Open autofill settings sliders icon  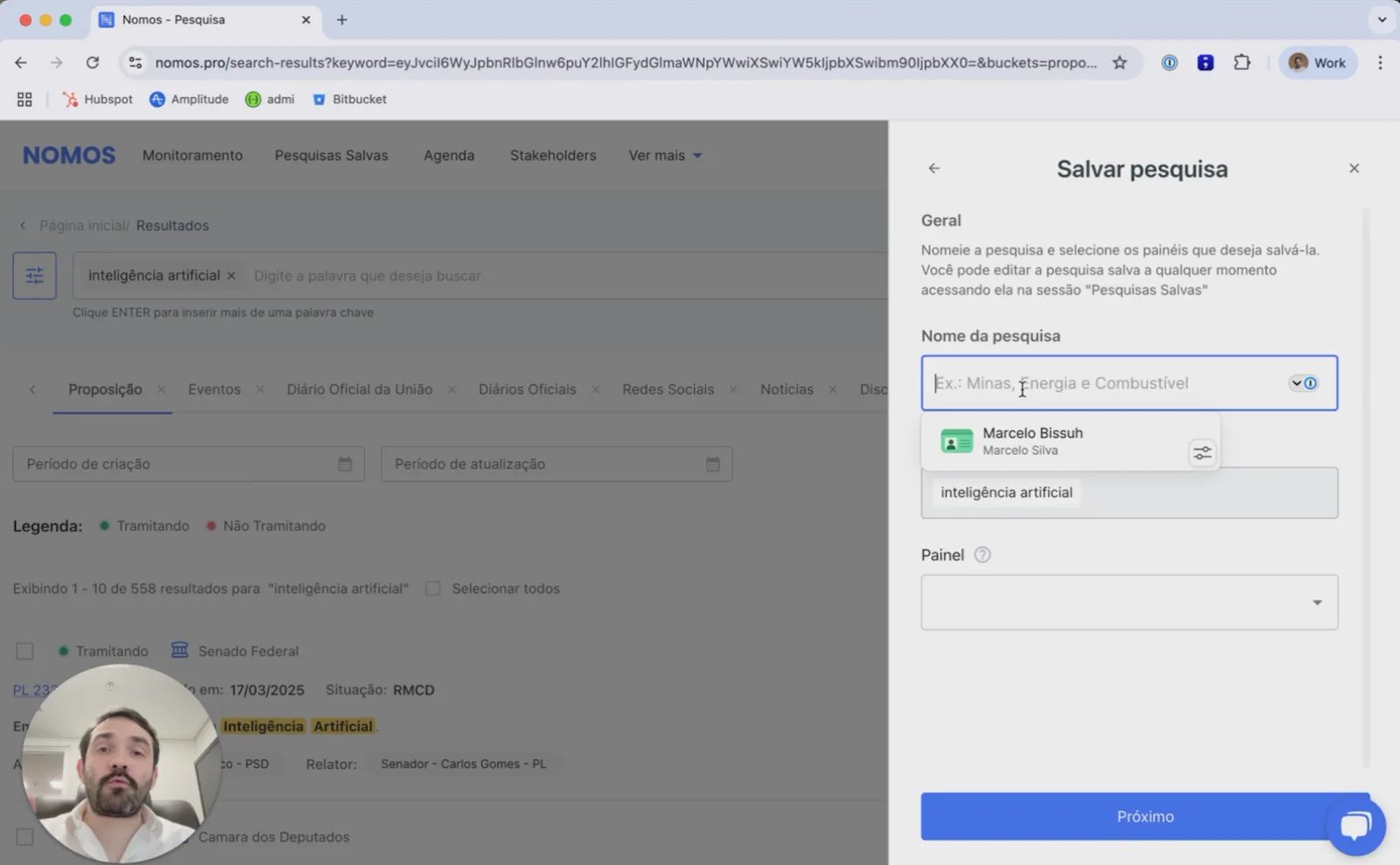[x=1202, y=452]
